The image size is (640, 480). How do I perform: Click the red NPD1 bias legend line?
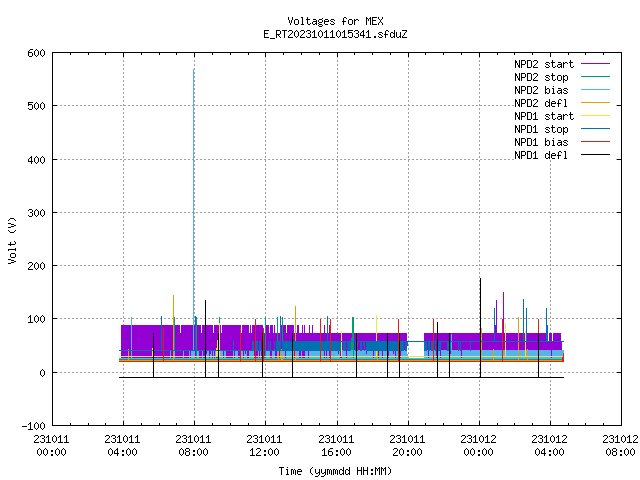(x=595, y=142)
